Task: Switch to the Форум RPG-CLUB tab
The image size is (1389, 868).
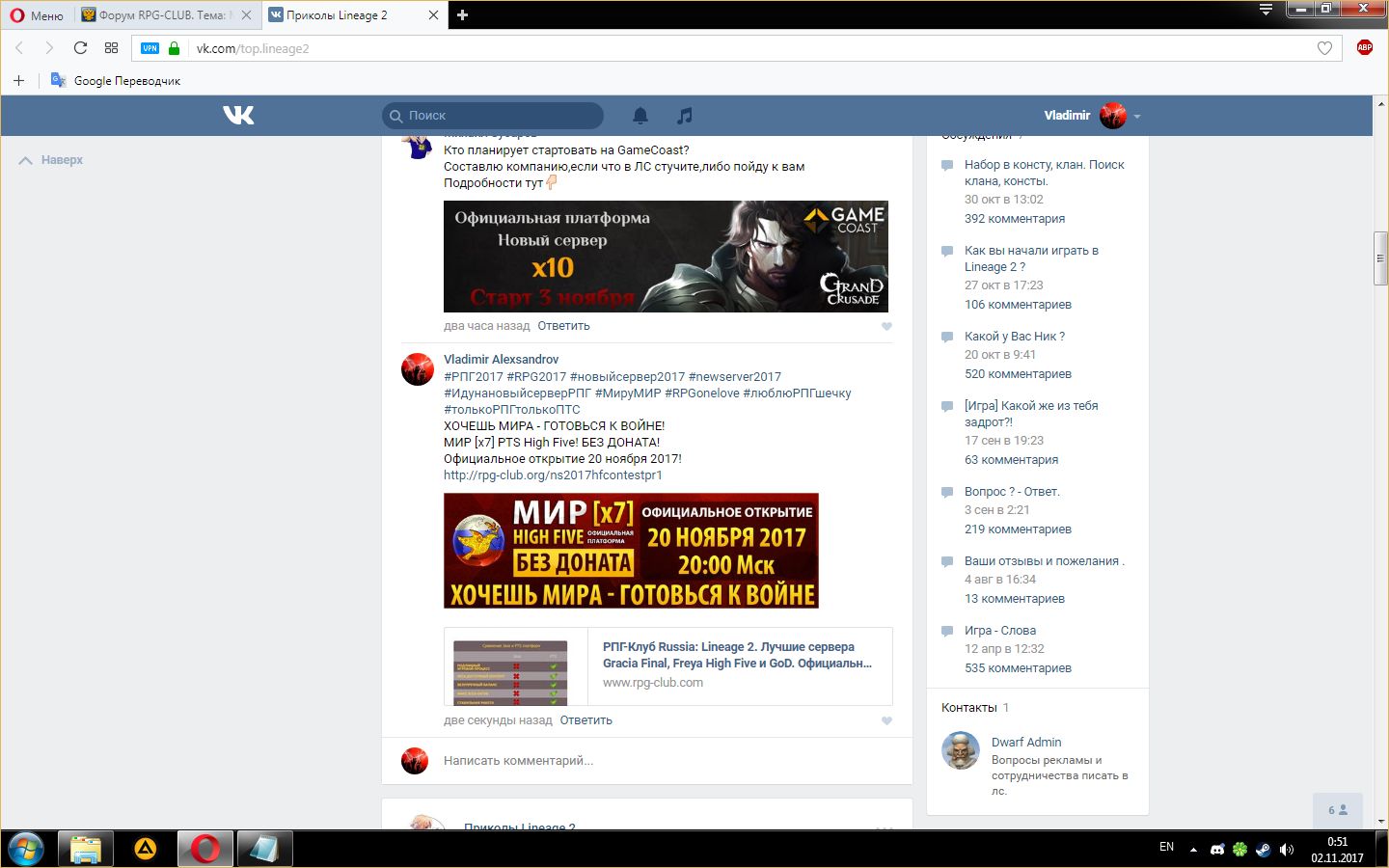Action: click(x=161, y=15)
